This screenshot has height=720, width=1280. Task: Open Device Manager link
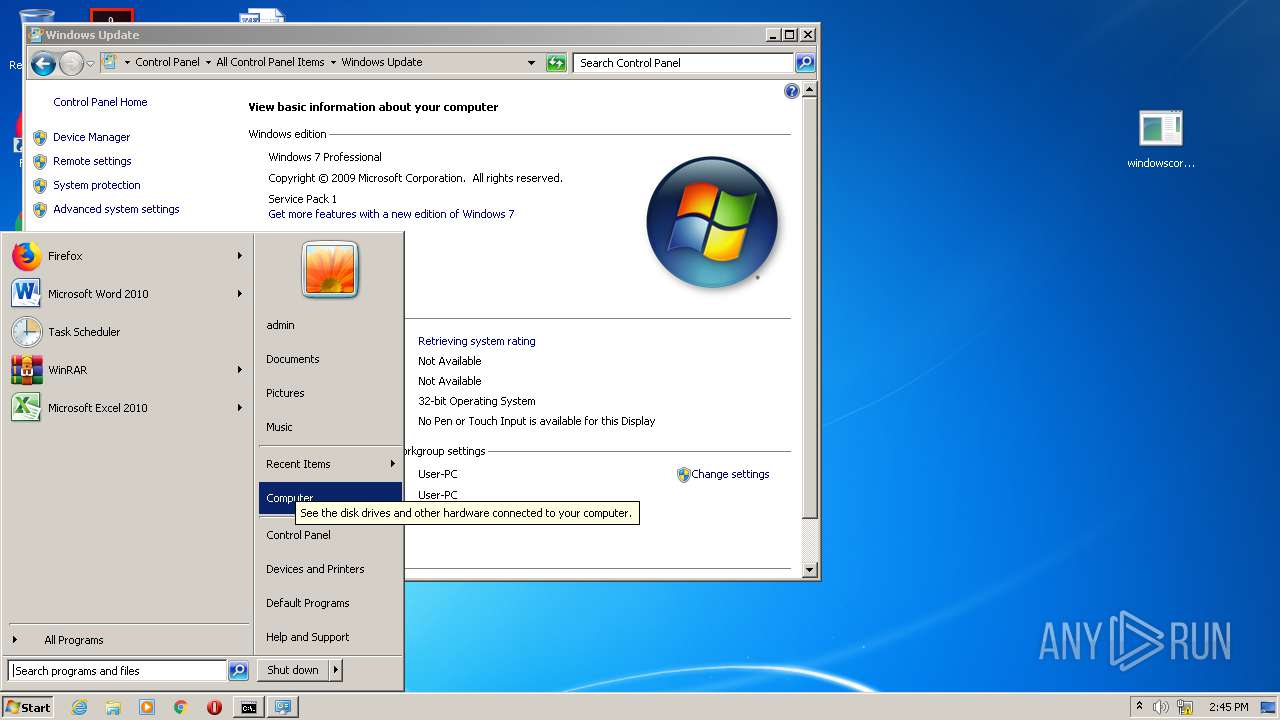pyautogui.click(x=92, y=137)
